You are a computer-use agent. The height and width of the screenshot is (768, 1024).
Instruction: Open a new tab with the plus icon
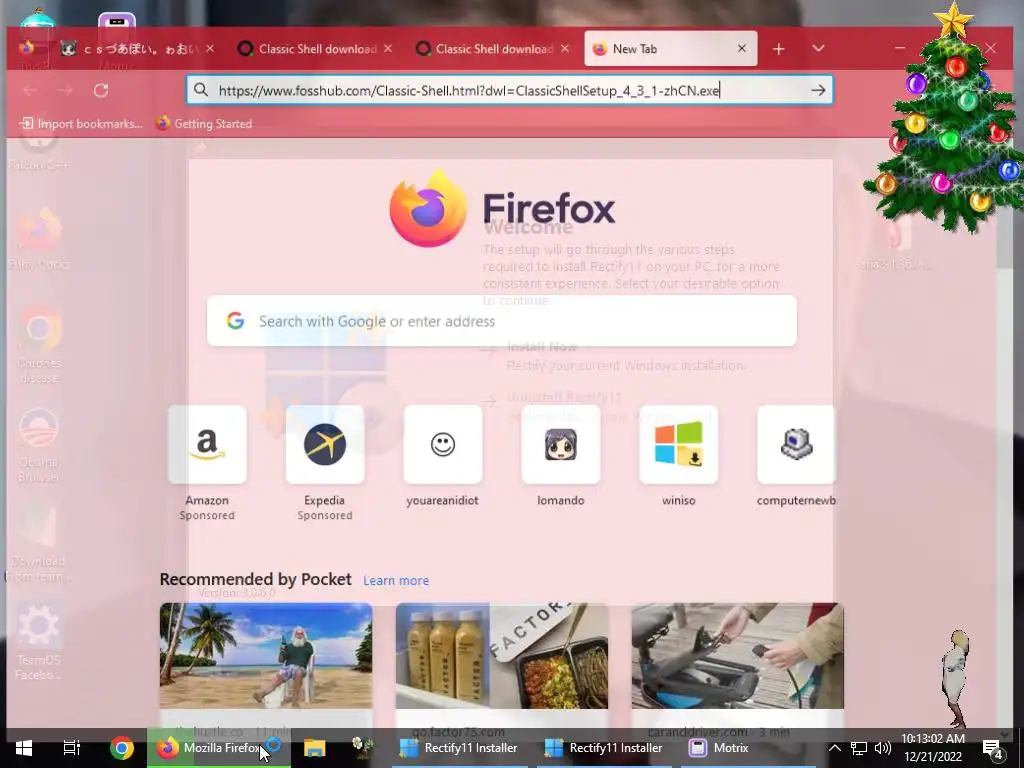click(x=778, y=49)
